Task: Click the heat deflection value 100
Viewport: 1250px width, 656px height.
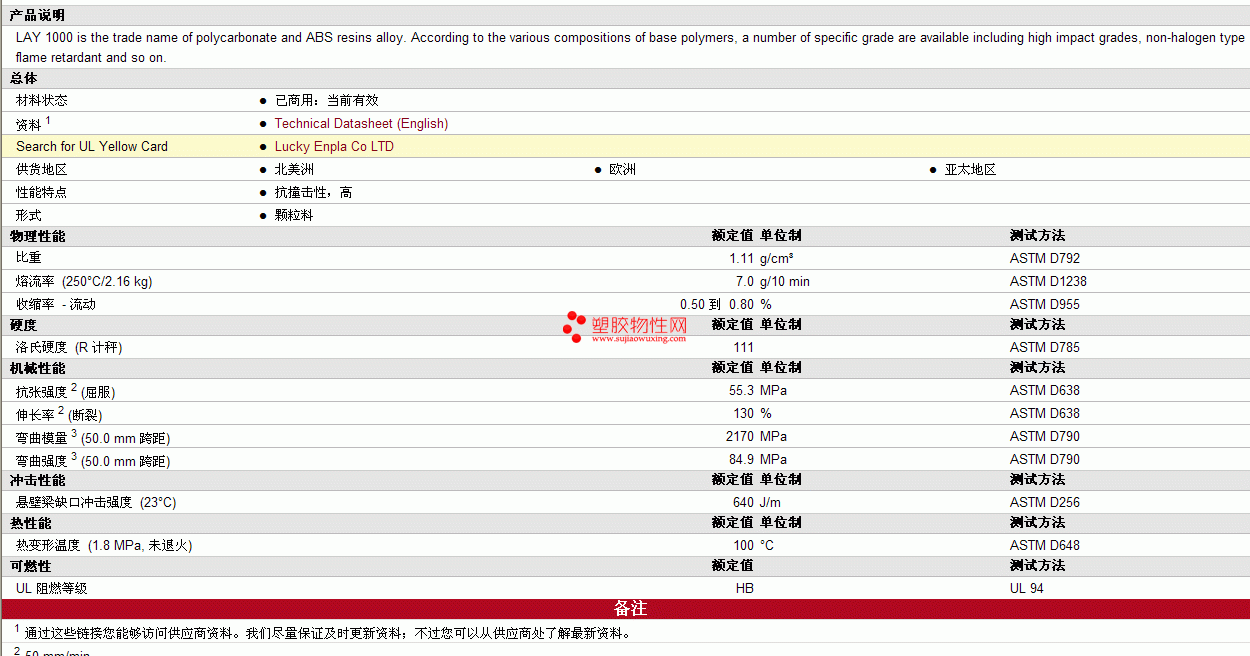Action: pos(743,546)
